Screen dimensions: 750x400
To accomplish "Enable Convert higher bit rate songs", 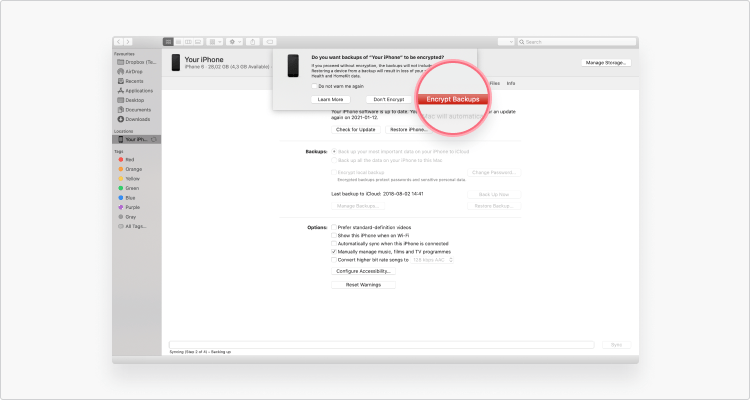I will pyautogui.click(x=334, y=260).
